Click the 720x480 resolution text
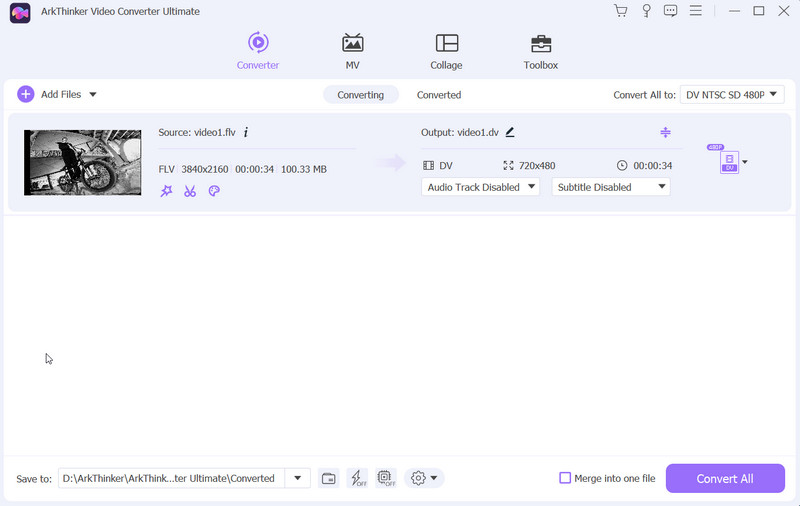The width and height of the screenshot is (800, 506). click(537, 166)
